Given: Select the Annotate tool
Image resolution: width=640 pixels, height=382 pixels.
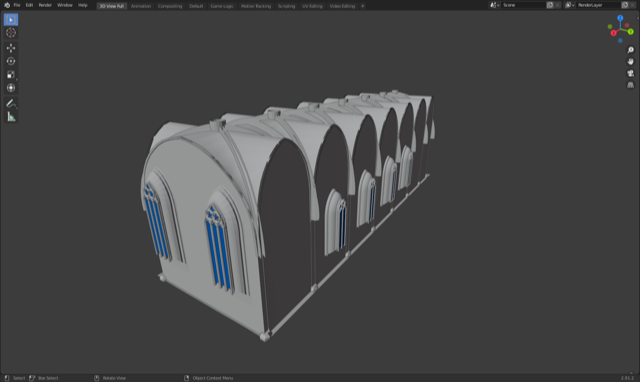Looking at the screenshot, I should pos(11,104).
